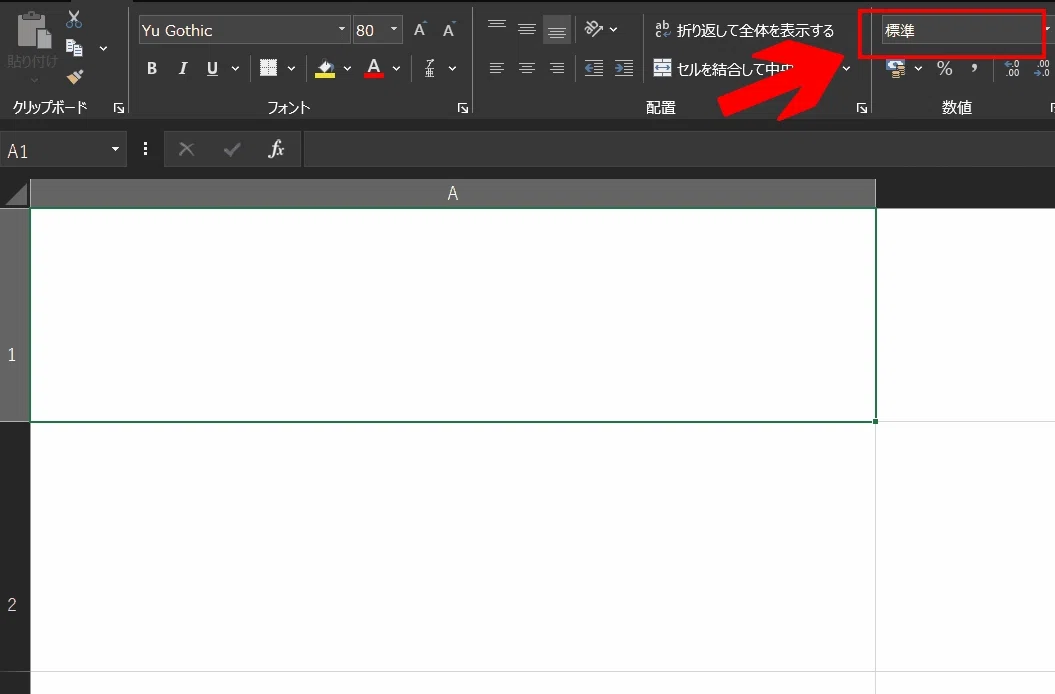
Task: Apply percent style
Action: [x=945, y=68]
